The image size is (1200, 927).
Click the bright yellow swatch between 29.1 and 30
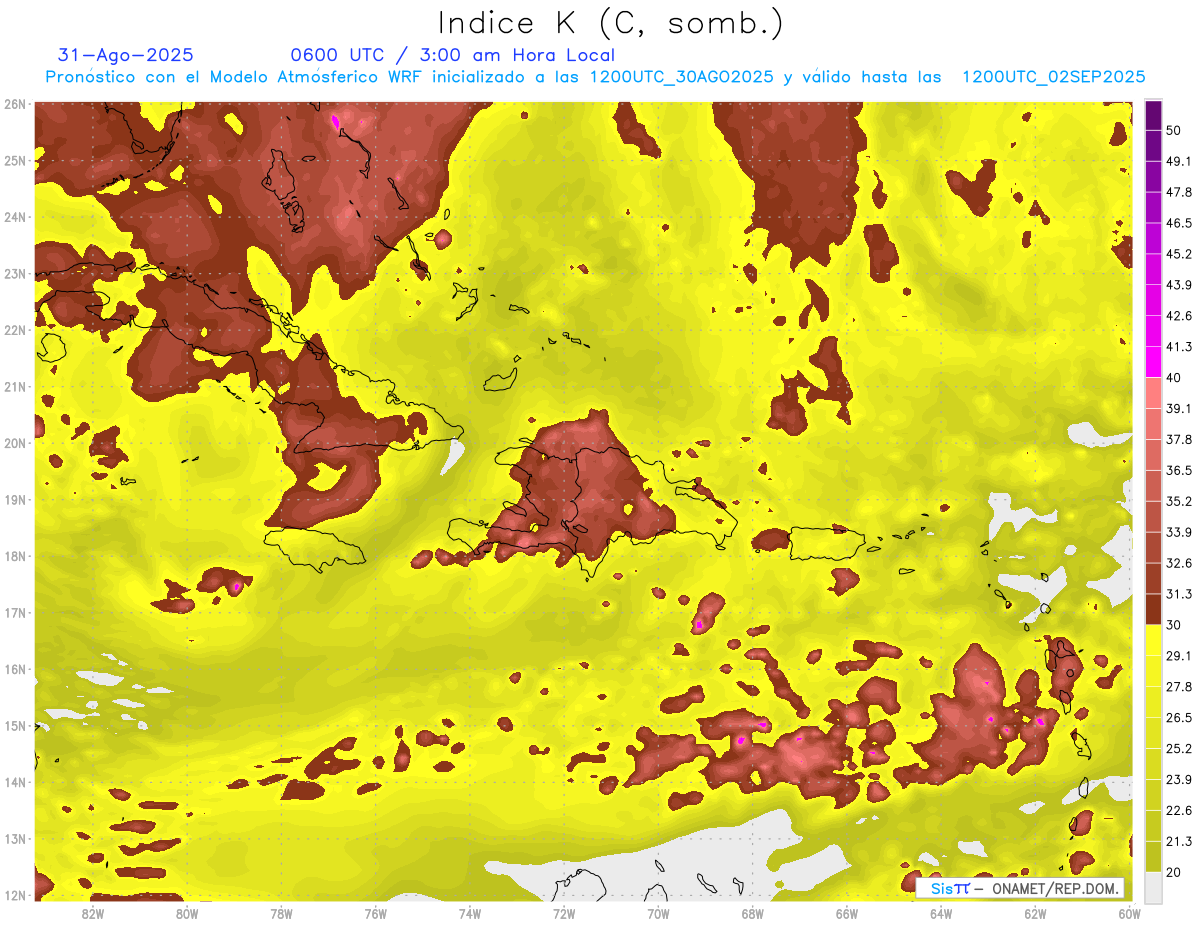coord(1154,640)
